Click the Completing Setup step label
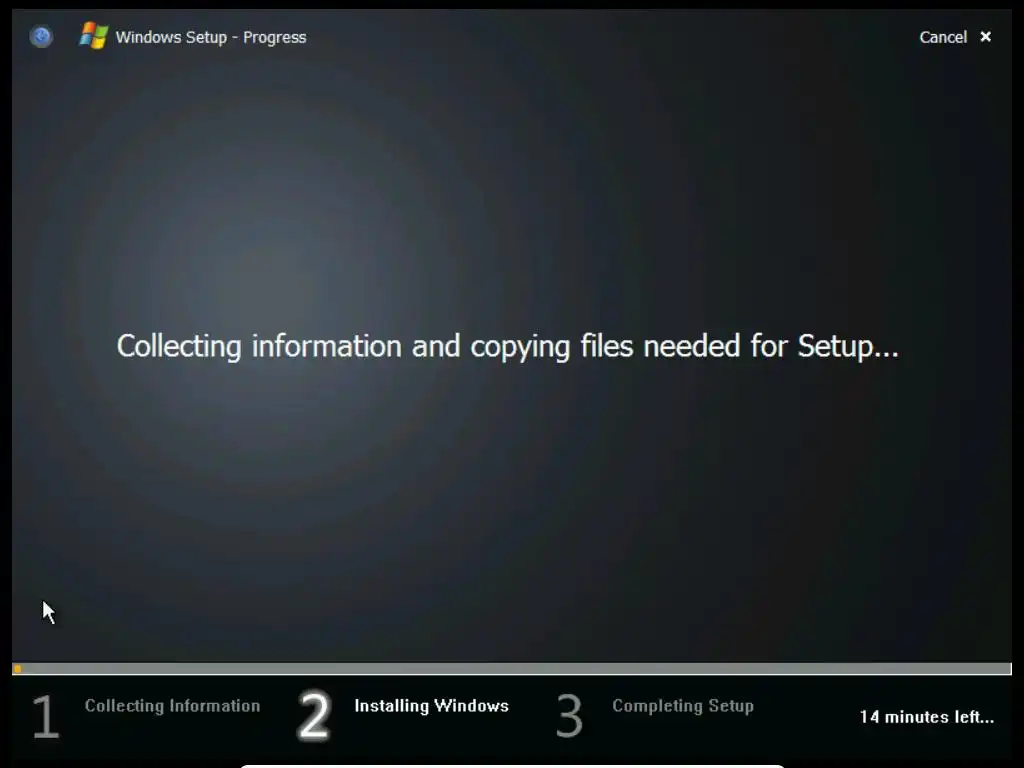The image size is (1024, 768). click(x=682, y=706)
